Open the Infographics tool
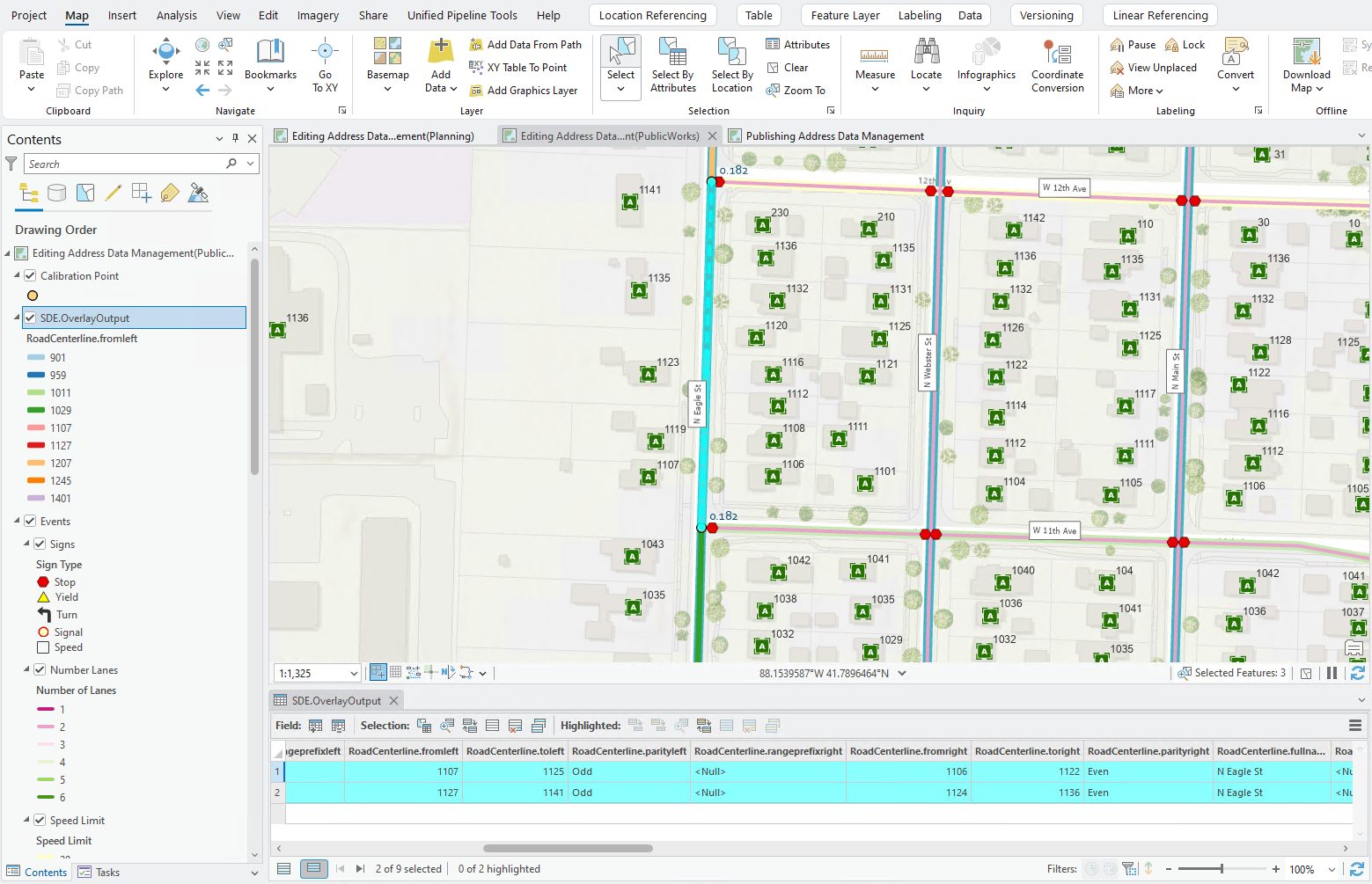Image resolution: width=1372 pixels, height=884 pixels. 986,53
